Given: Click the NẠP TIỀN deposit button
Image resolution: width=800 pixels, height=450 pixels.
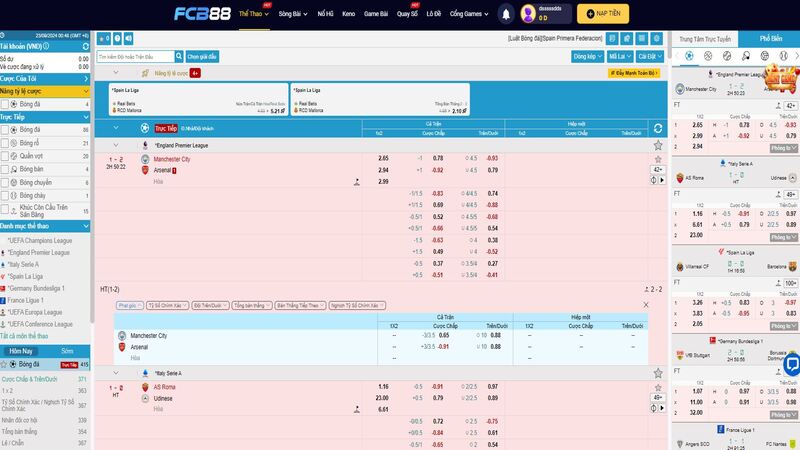Looking at the screenshot, I should point(603,14).
